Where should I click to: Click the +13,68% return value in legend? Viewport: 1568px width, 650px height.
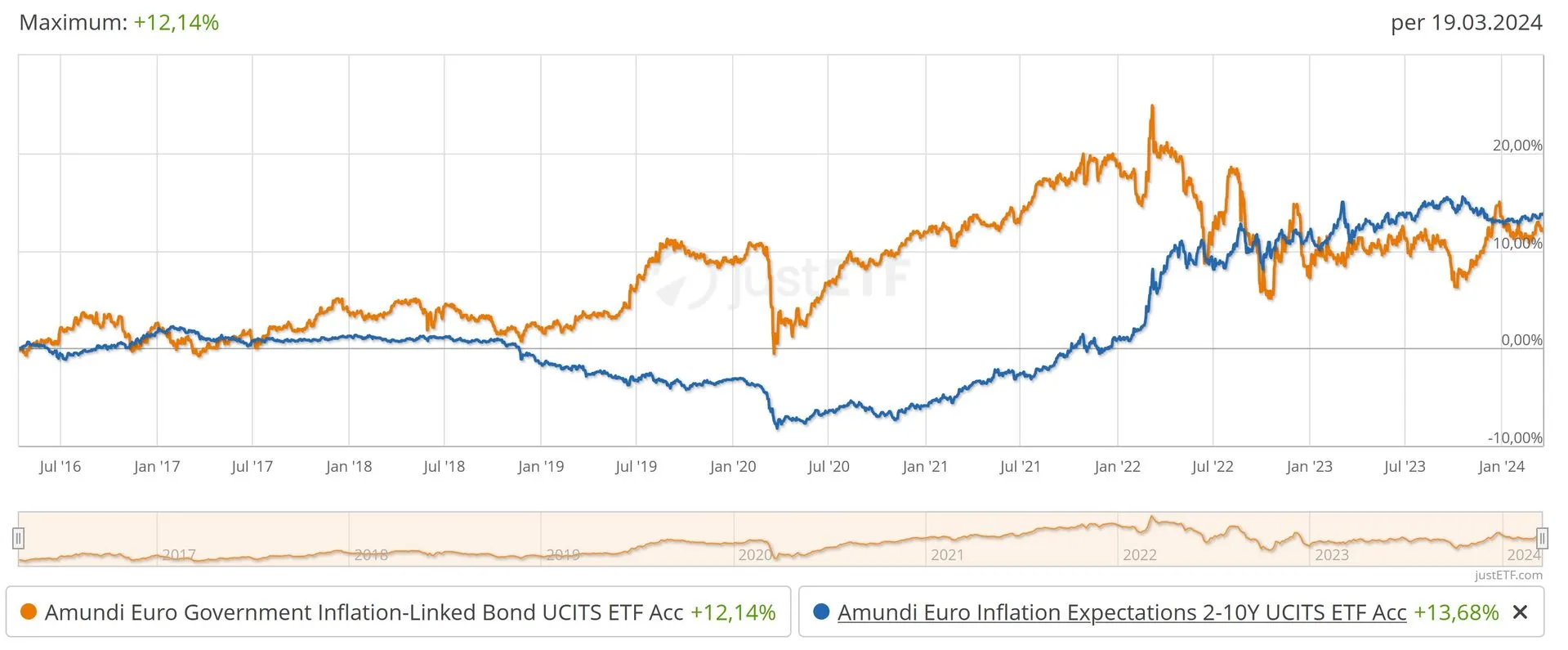coord(1456,612)
